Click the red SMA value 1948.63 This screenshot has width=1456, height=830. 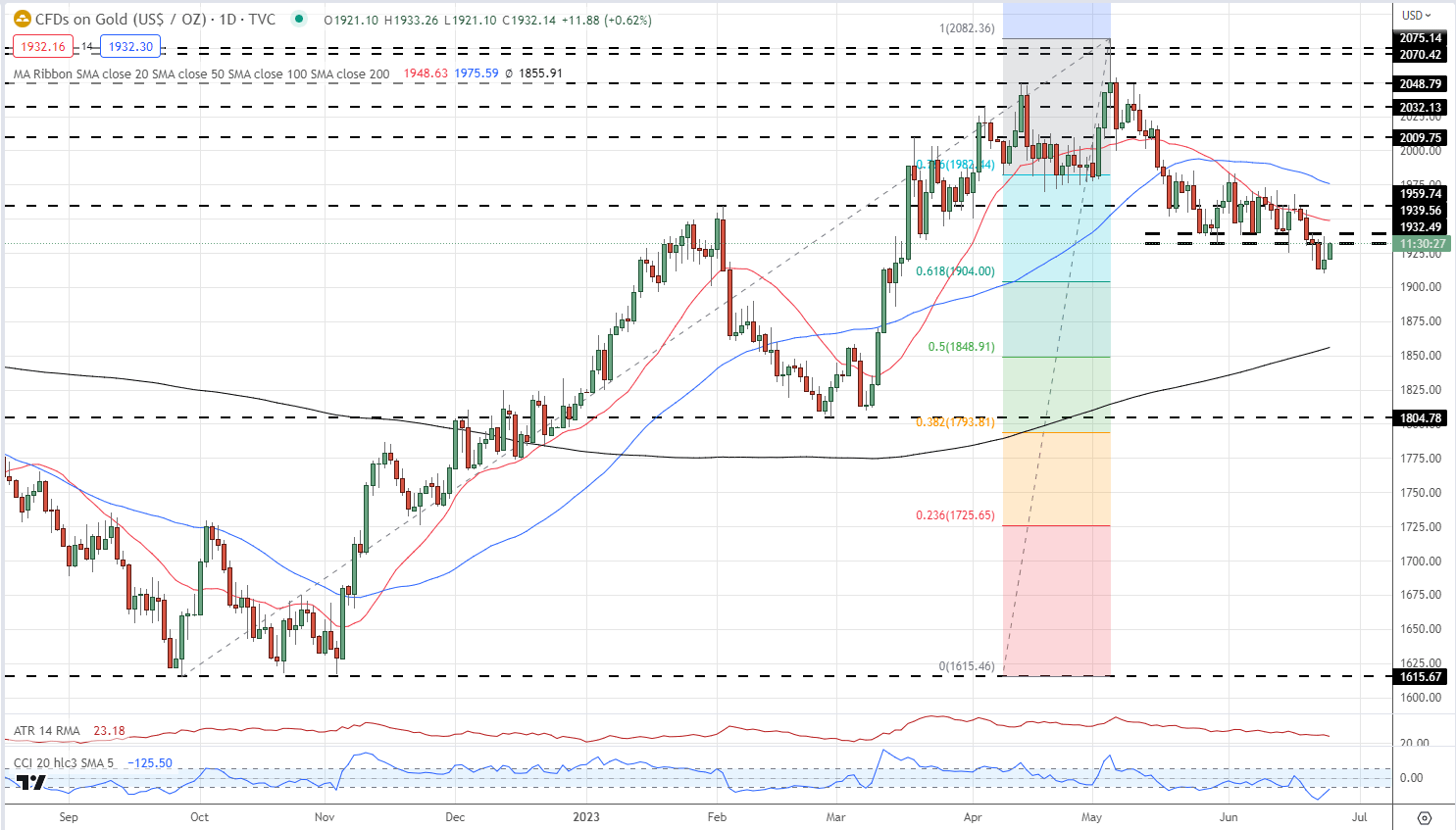[426, 73]
